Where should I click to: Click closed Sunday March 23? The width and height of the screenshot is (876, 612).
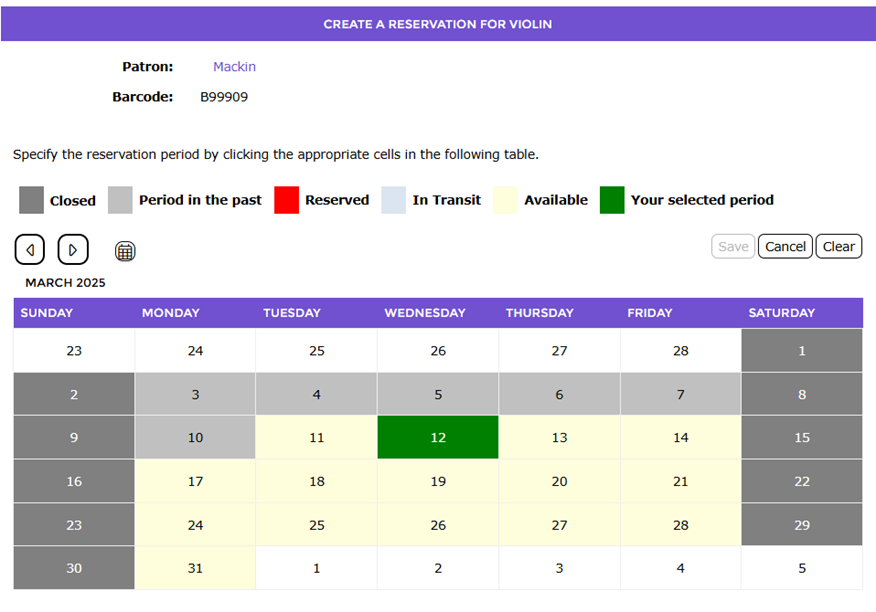pyautogui.click(x=74, y=525)
